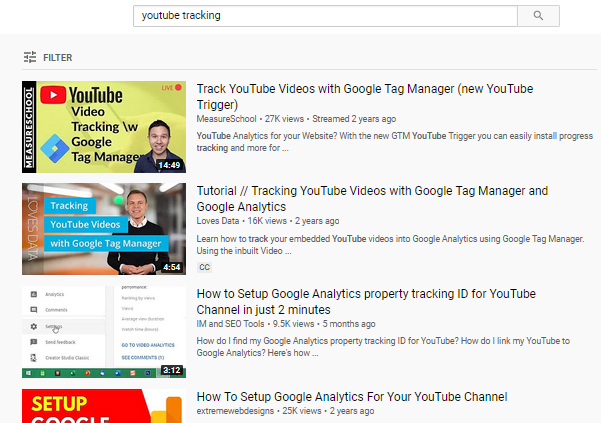Click '27K views' metadata text

[x=284, y=119]
